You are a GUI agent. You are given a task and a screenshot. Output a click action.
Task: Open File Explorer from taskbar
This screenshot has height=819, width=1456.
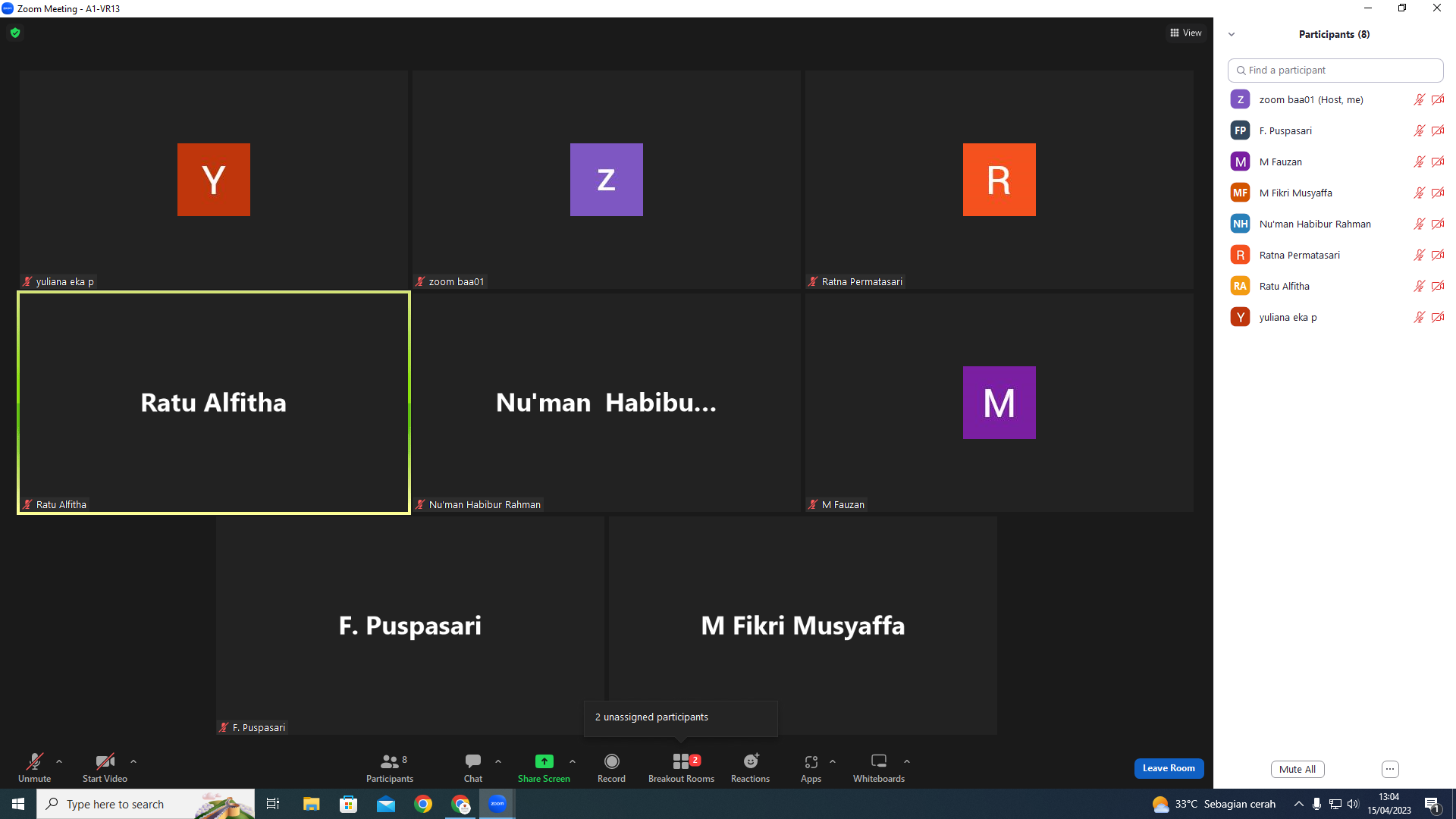point(311,804)
